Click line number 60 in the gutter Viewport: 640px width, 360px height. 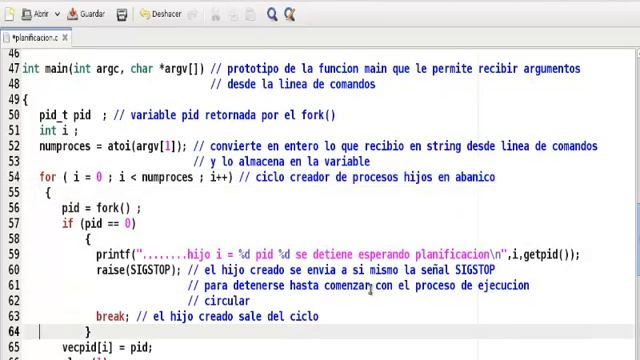14,270
